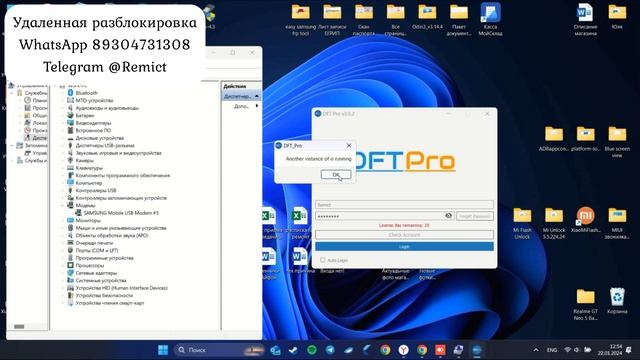This screenshot has width=640, height=360.
Task: Open the Windows Start menu
Action: [x=163, y=350]
